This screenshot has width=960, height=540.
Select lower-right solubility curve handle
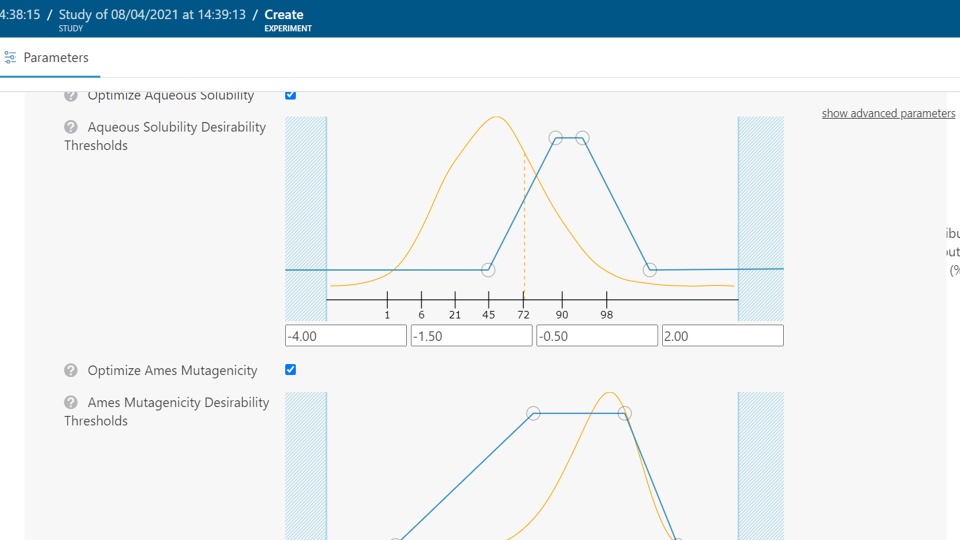click(650, 270)
